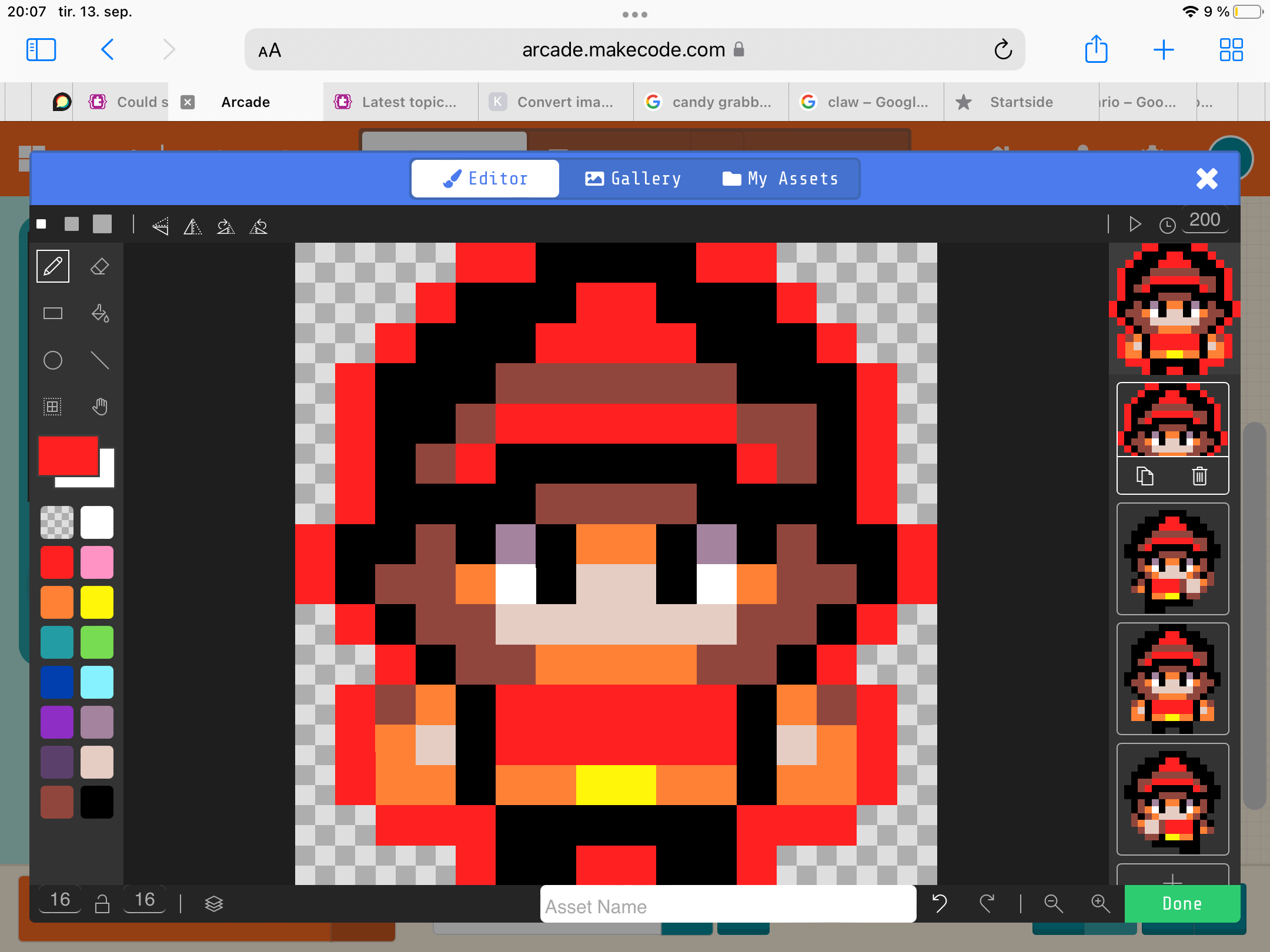
Task: Open the My Assets tab
Action: (x=780, y=179)
